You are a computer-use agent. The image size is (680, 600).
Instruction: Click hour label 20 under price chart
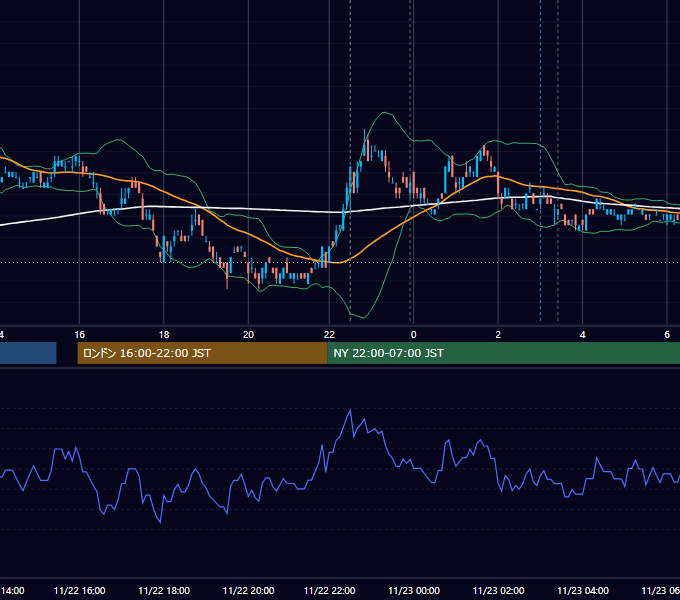[248, 335]
